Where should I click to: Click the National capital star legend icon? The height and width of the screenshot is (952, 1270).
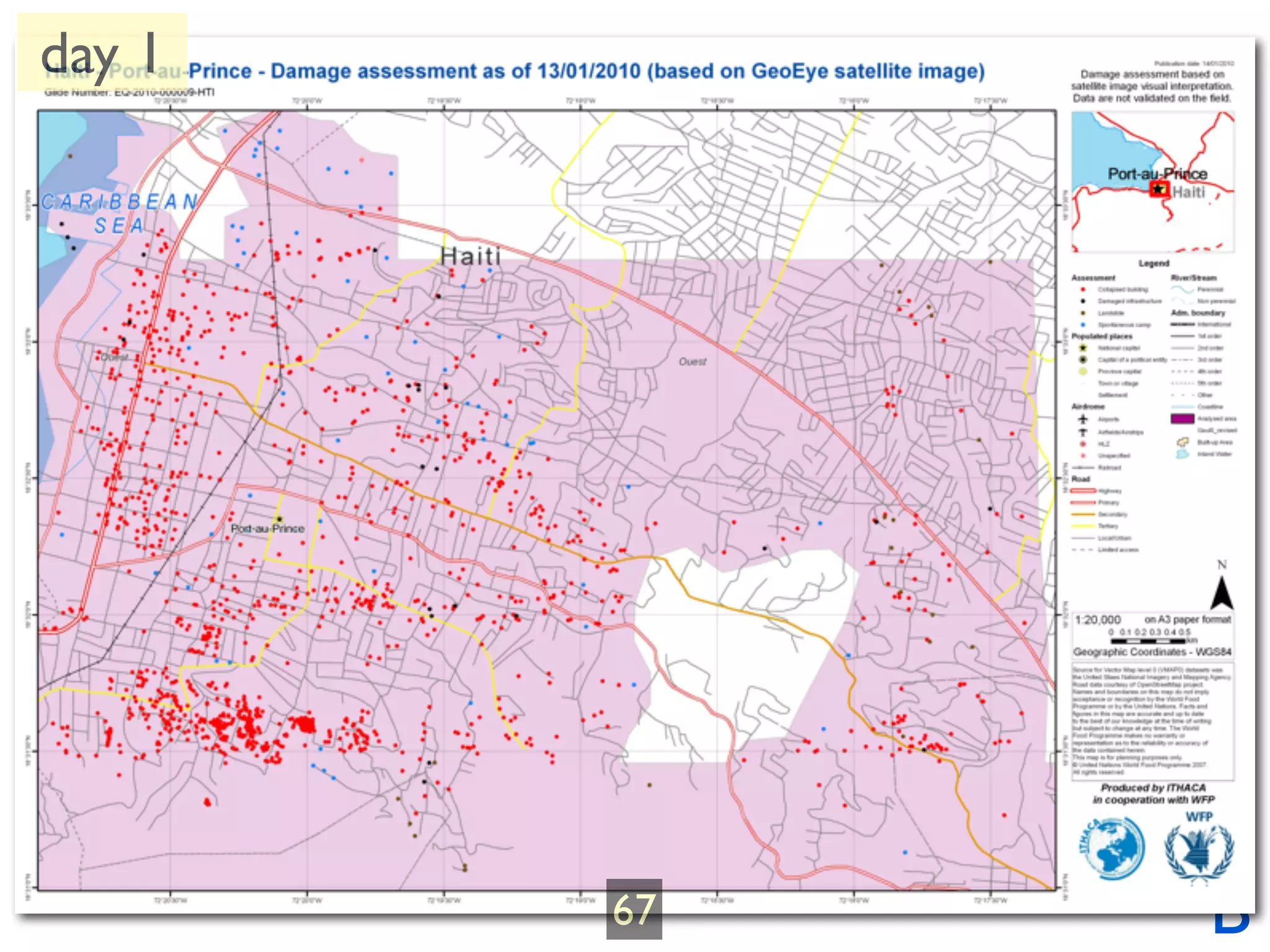[x=1083, y=348]
